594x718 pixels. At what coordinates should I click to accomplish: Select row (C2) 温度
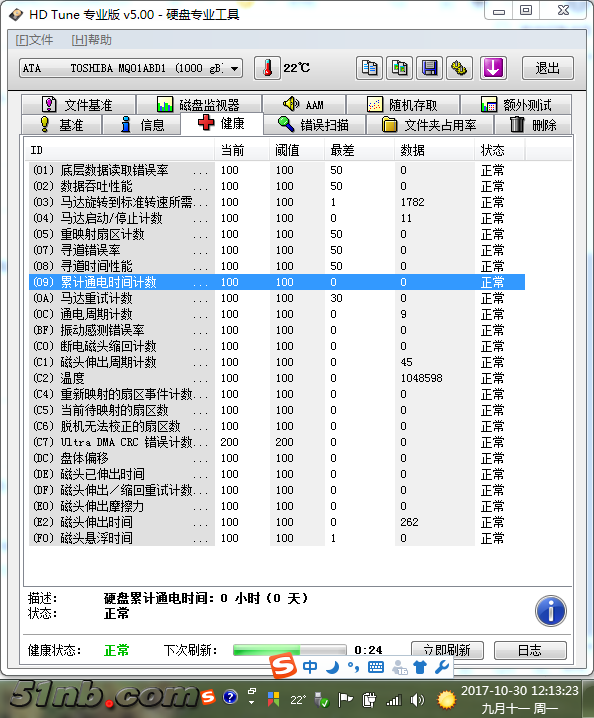coord(277,378)
